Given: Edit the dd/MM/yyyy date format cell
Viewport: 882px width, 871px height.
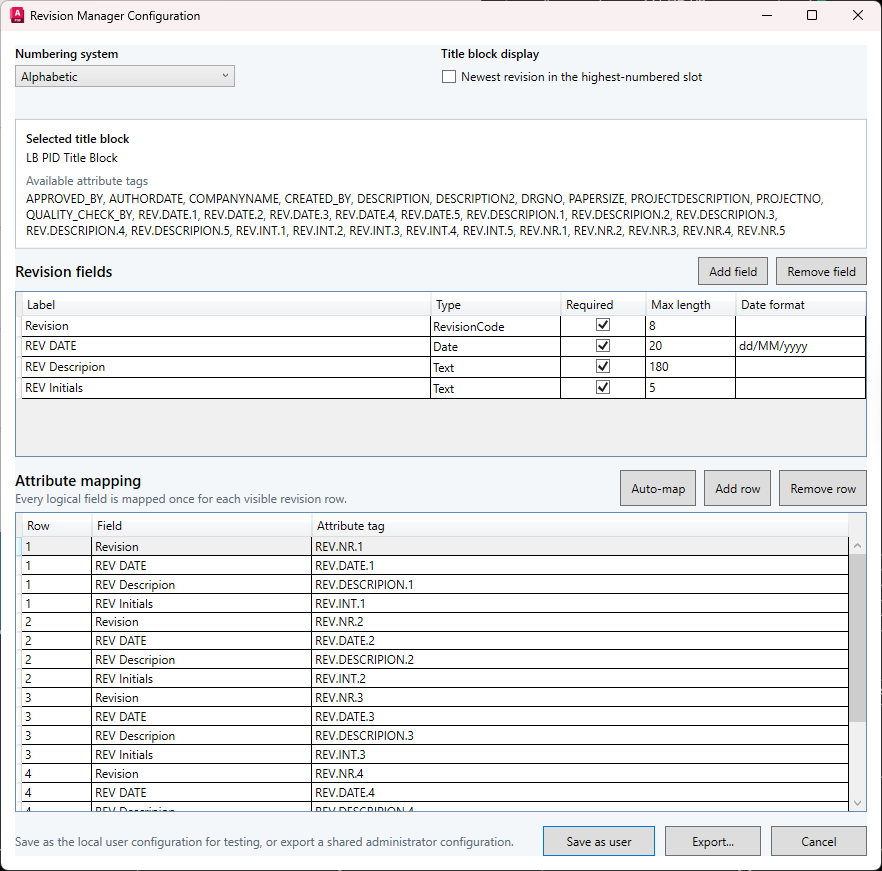Looking at the screenshot, I should (x=800, y=346).
